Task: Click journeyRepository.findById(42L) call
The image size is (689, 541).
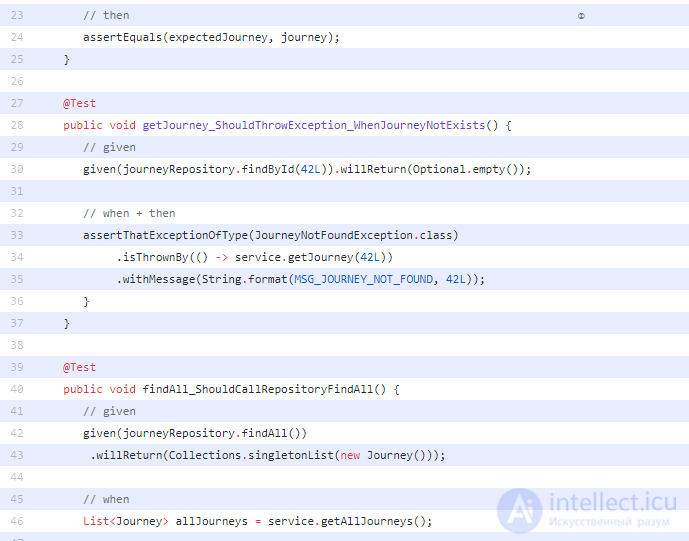Action: (225, 169)
